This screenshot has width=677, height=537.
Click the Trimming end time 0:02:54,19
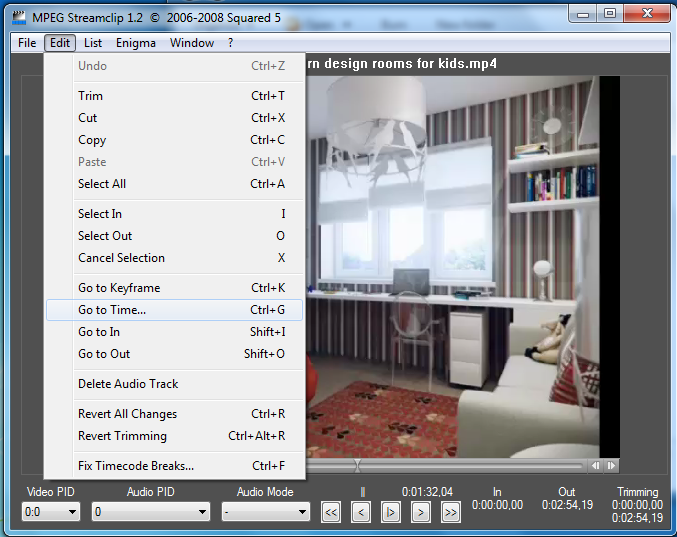(637, 518)
